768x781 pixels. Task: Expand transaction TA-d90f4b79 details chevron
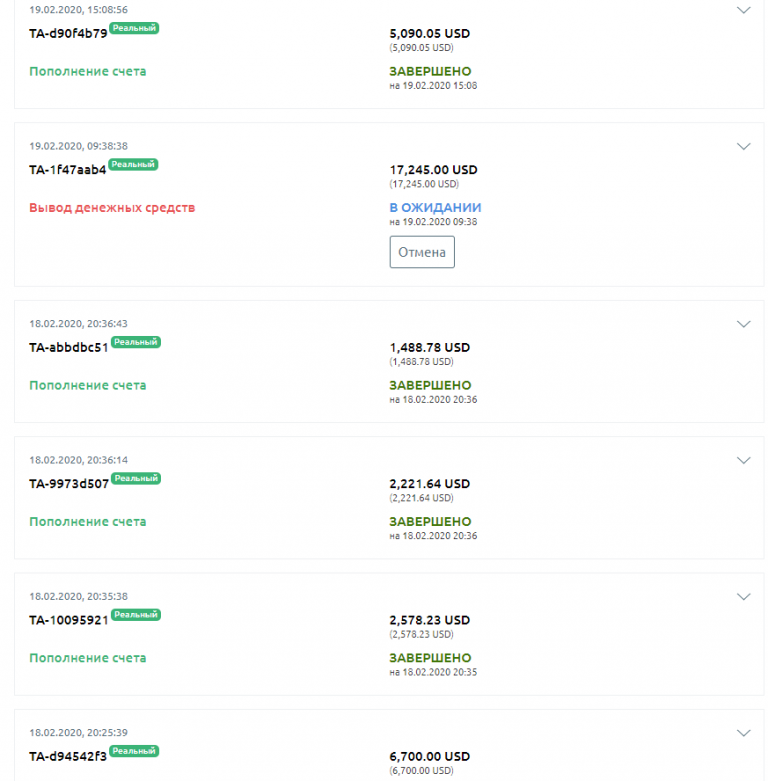click(x=743, y=10)
